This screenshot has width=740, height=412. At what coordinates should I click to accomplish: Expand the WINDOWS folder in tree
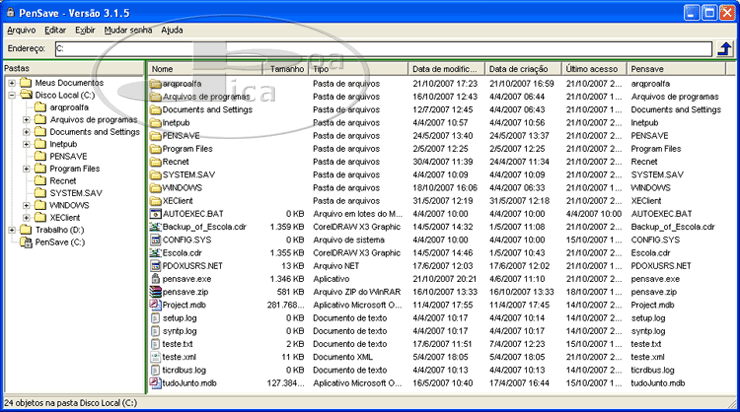(26, 205)
